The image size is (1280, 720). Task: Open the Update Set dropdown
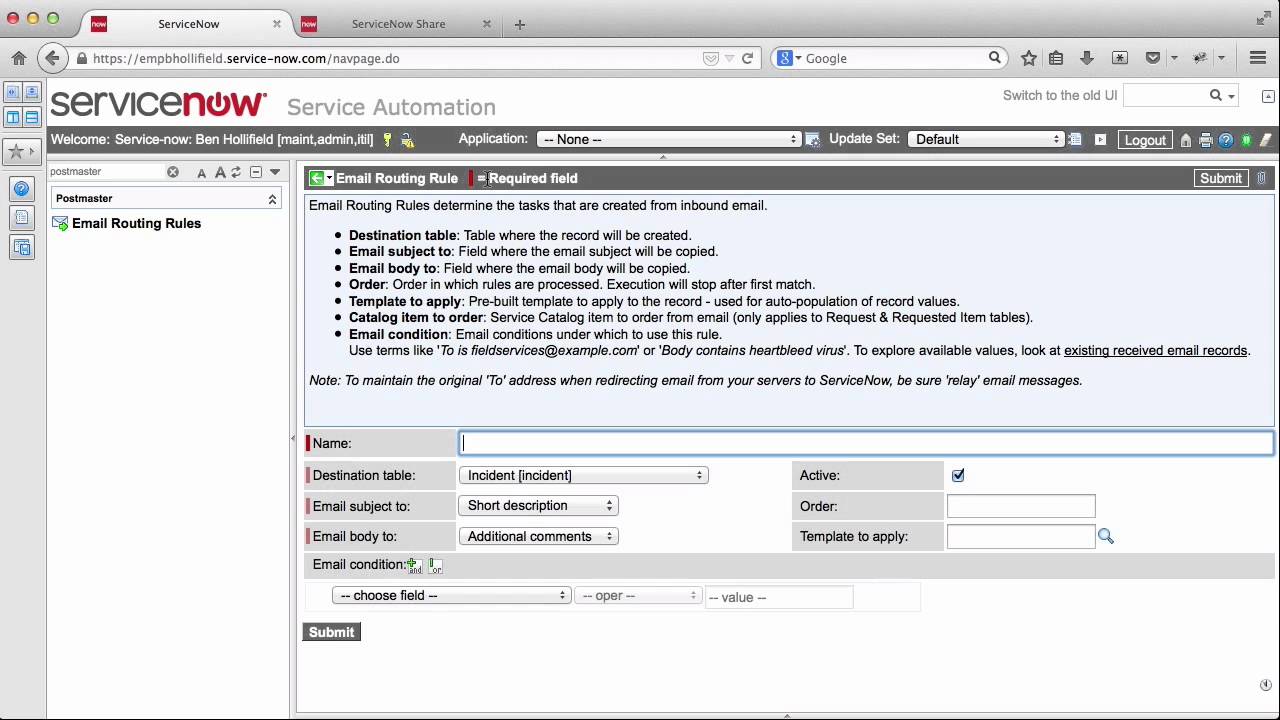(x=986, y=140)
